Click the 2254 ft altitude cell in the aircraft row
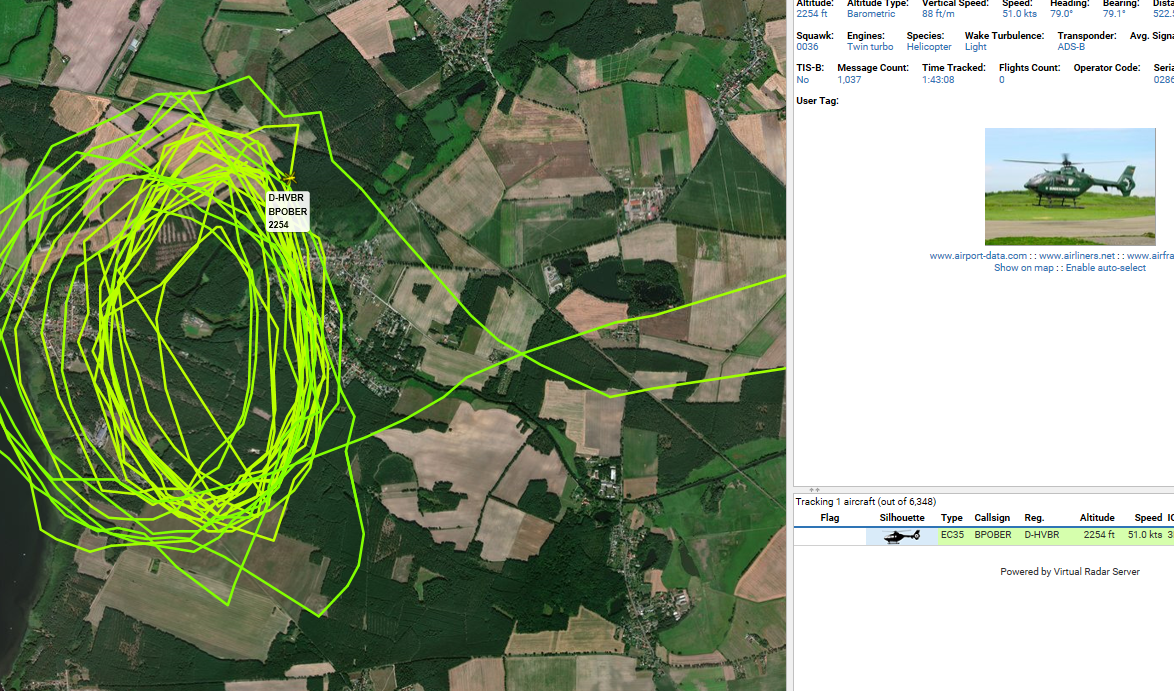Viewport: 1174px width, 691px height. tap(1097, 536)
